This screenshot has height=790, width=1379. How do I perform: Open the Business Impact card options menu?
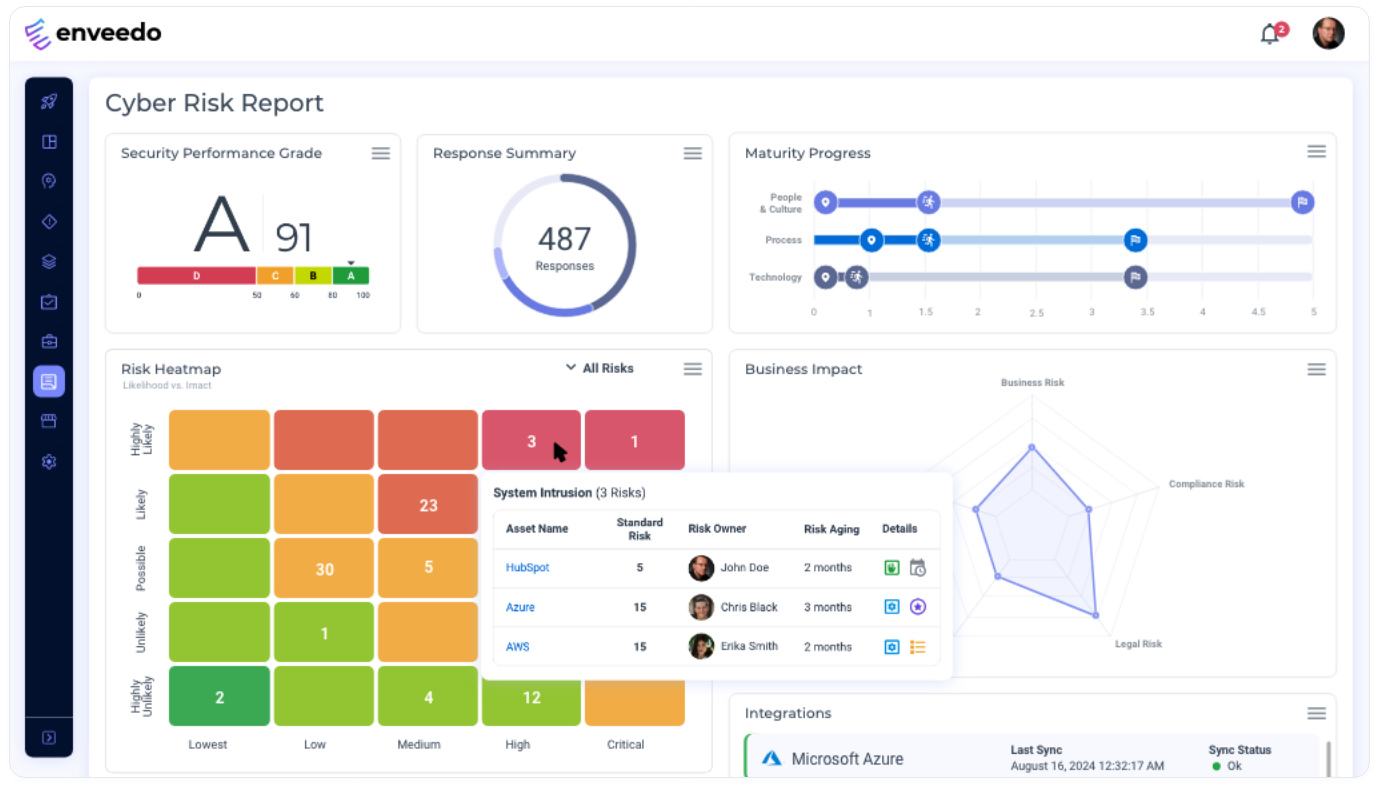1316,369
